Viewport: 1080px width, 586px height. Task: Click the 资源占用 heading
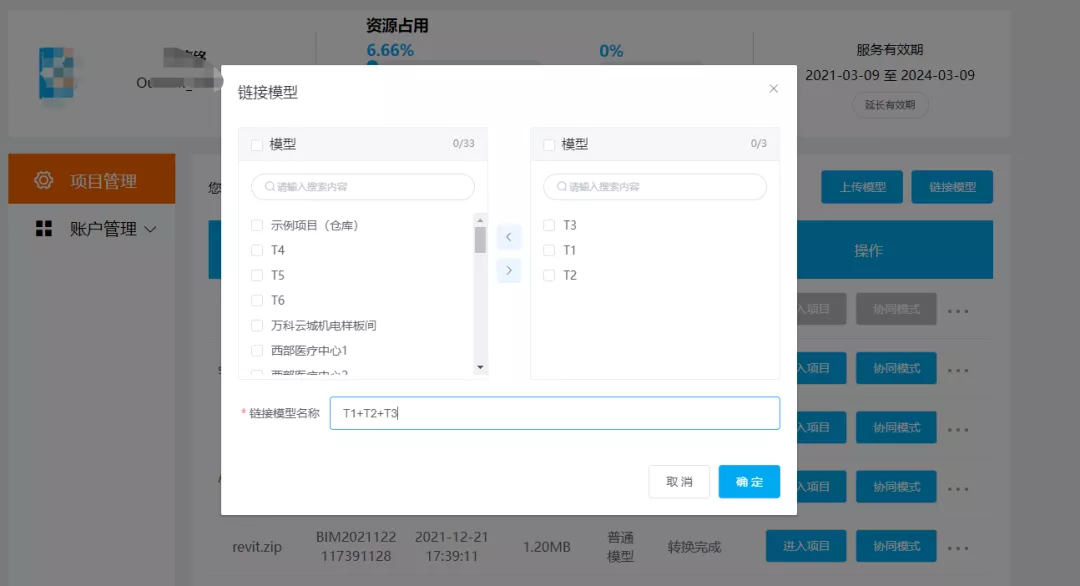[397, 25]
